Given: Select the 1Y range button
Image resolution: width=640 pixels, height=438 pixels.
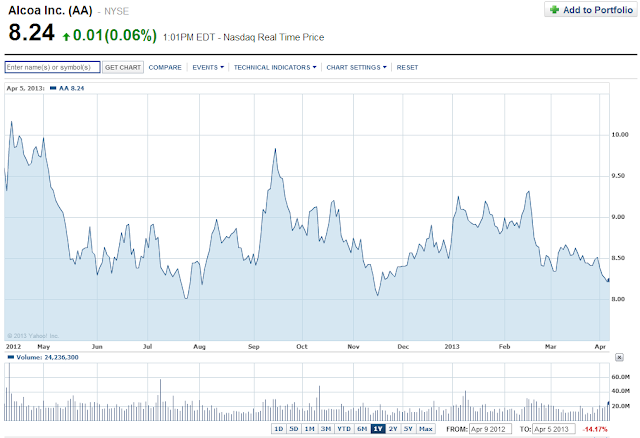Looking at the screenshot, I should click(x=378, y=429).
